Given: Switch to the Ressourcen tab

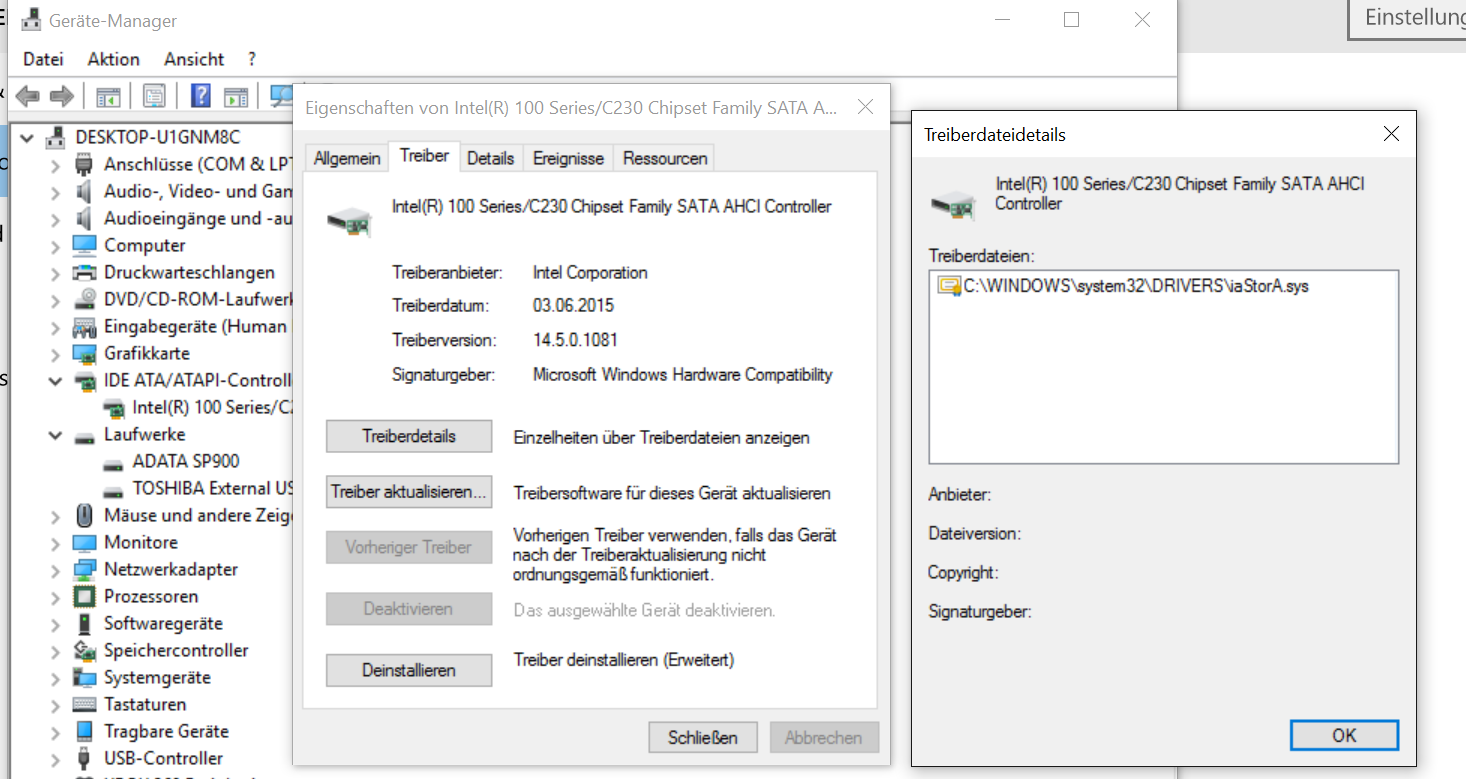Looking at the screenshot, I should point(665,158).
